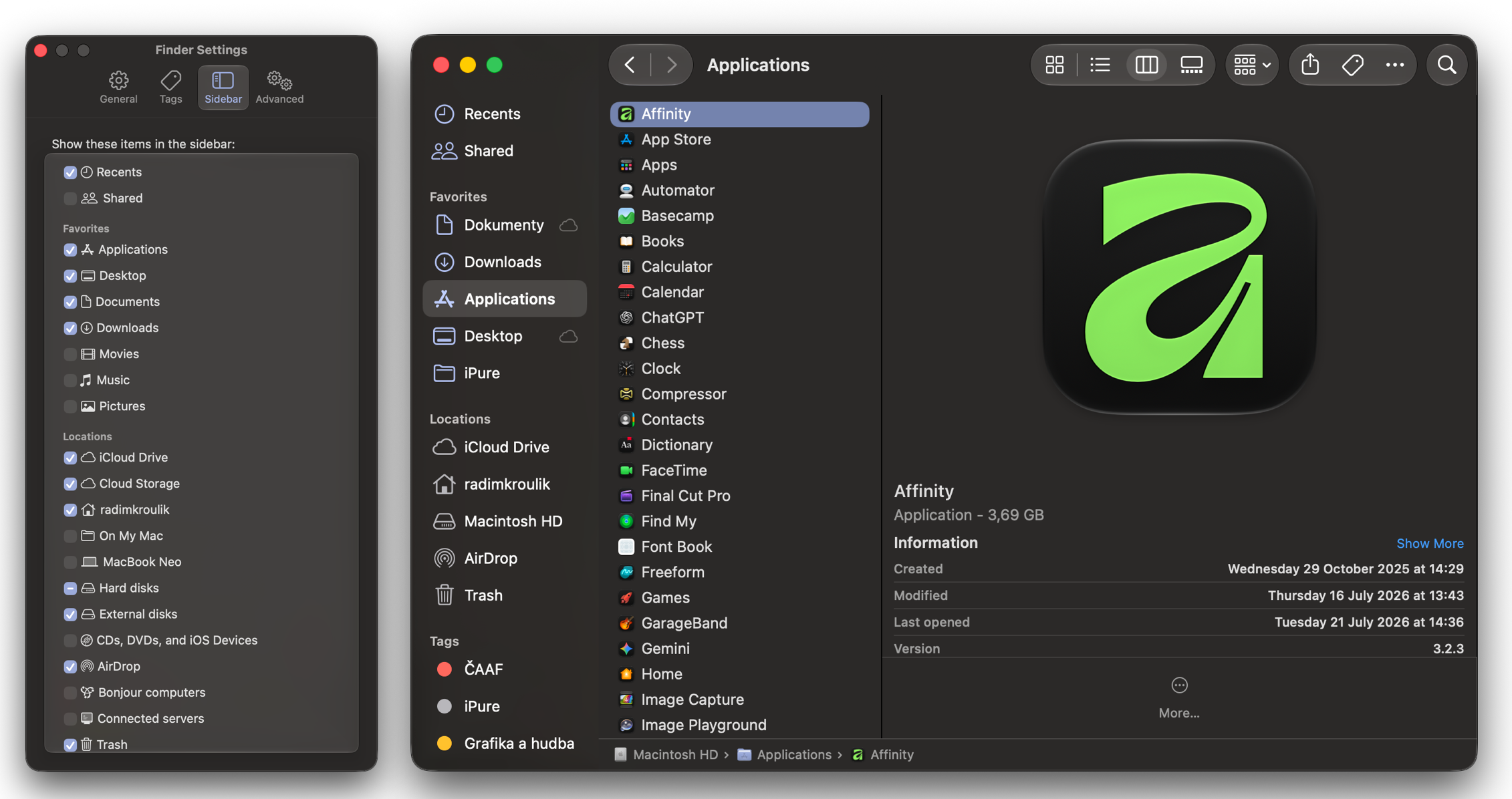
Task: Open the iPure folder in Favorites
Action: click(x=505, y=373)
